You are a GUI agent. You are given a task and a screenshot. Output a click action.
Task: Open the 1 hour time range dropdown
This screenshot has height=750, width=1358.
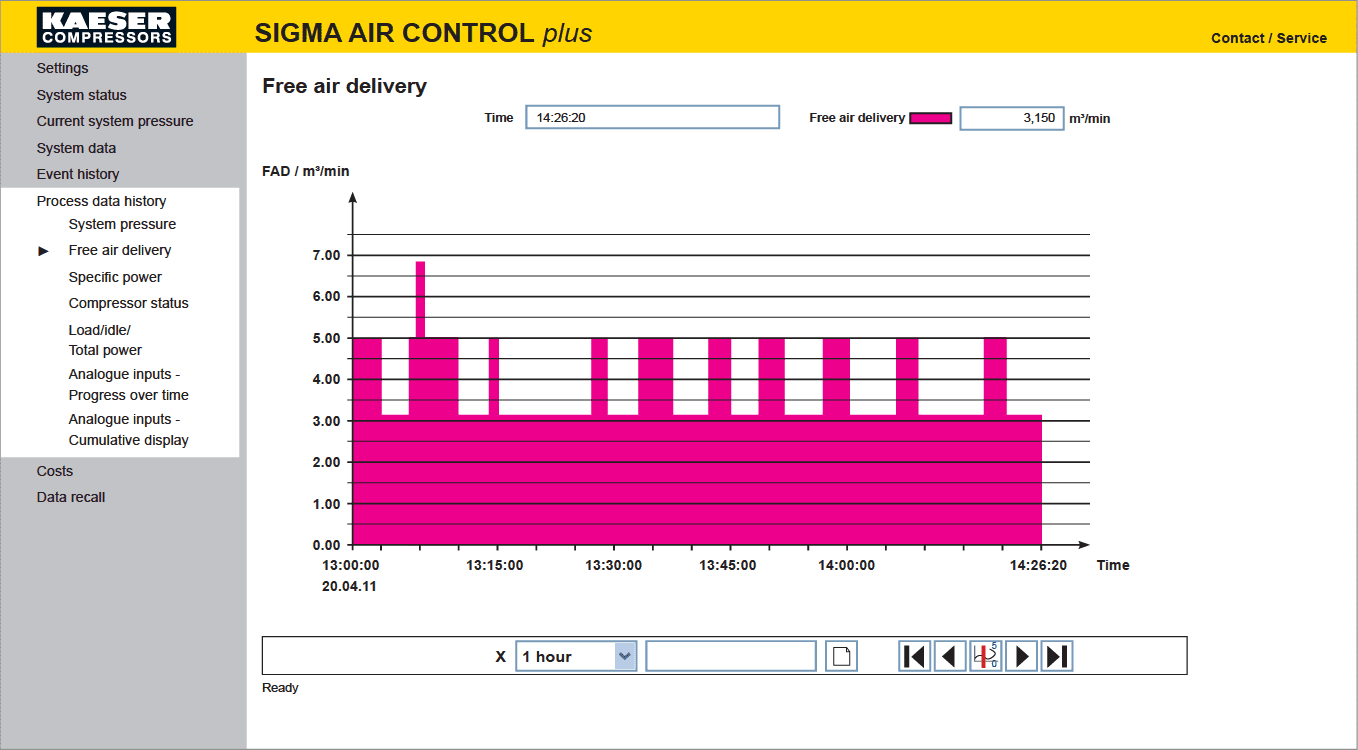click(x=576, y=657)
